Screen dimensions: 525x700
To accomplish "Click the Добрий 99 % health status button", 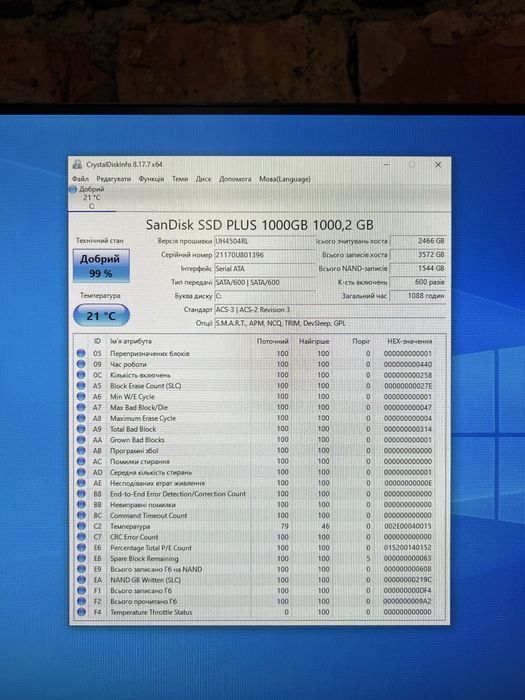I will click(101, 266).
